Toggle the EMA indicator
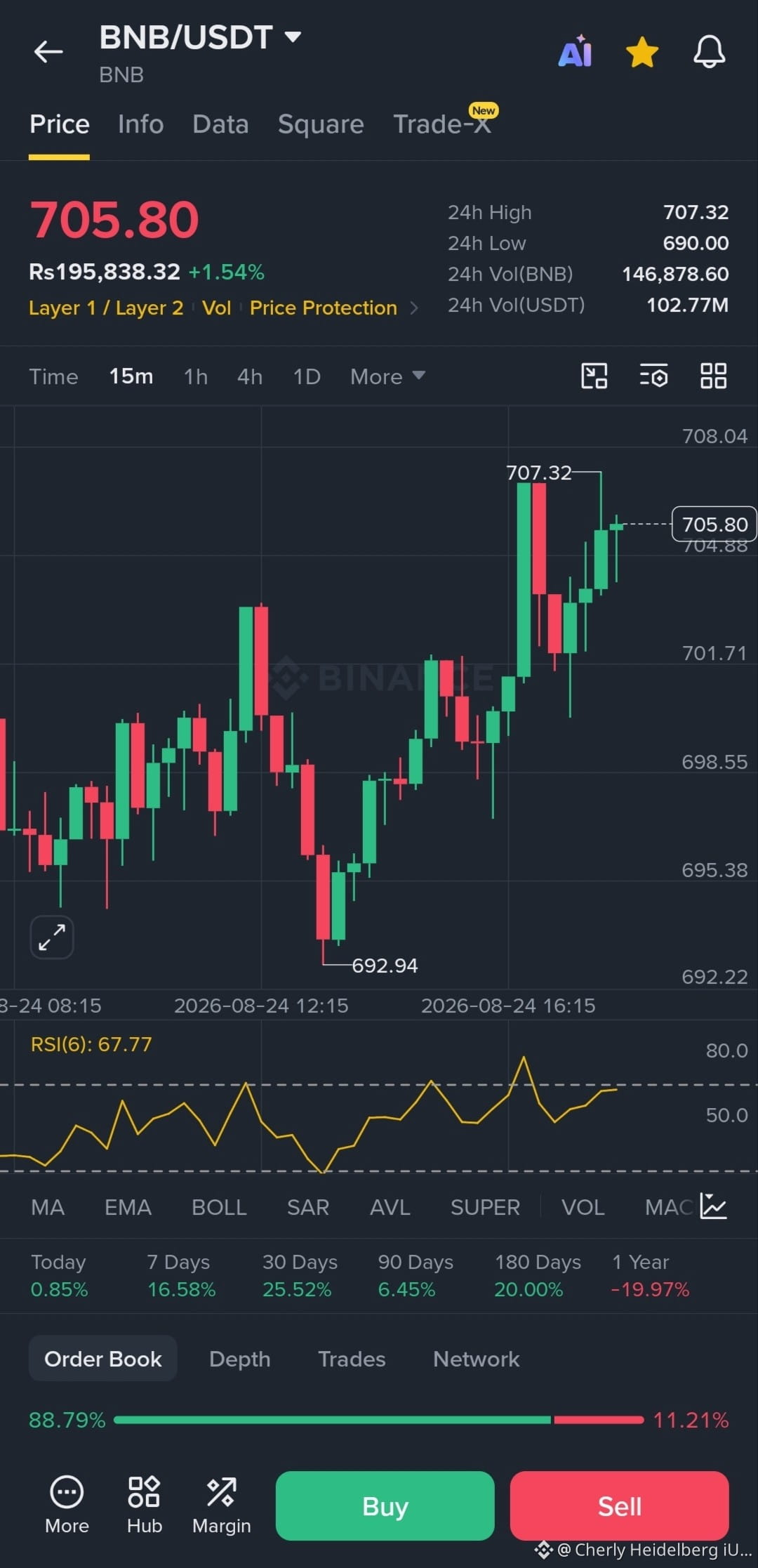Viewport: 758px width, 1568px height. (x=128, y=1207)
